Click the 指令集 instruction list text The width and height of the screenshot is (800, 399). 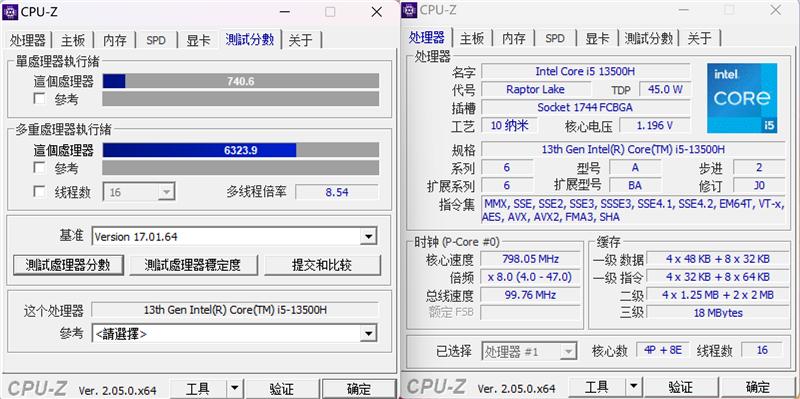click(x=633, y=210)
